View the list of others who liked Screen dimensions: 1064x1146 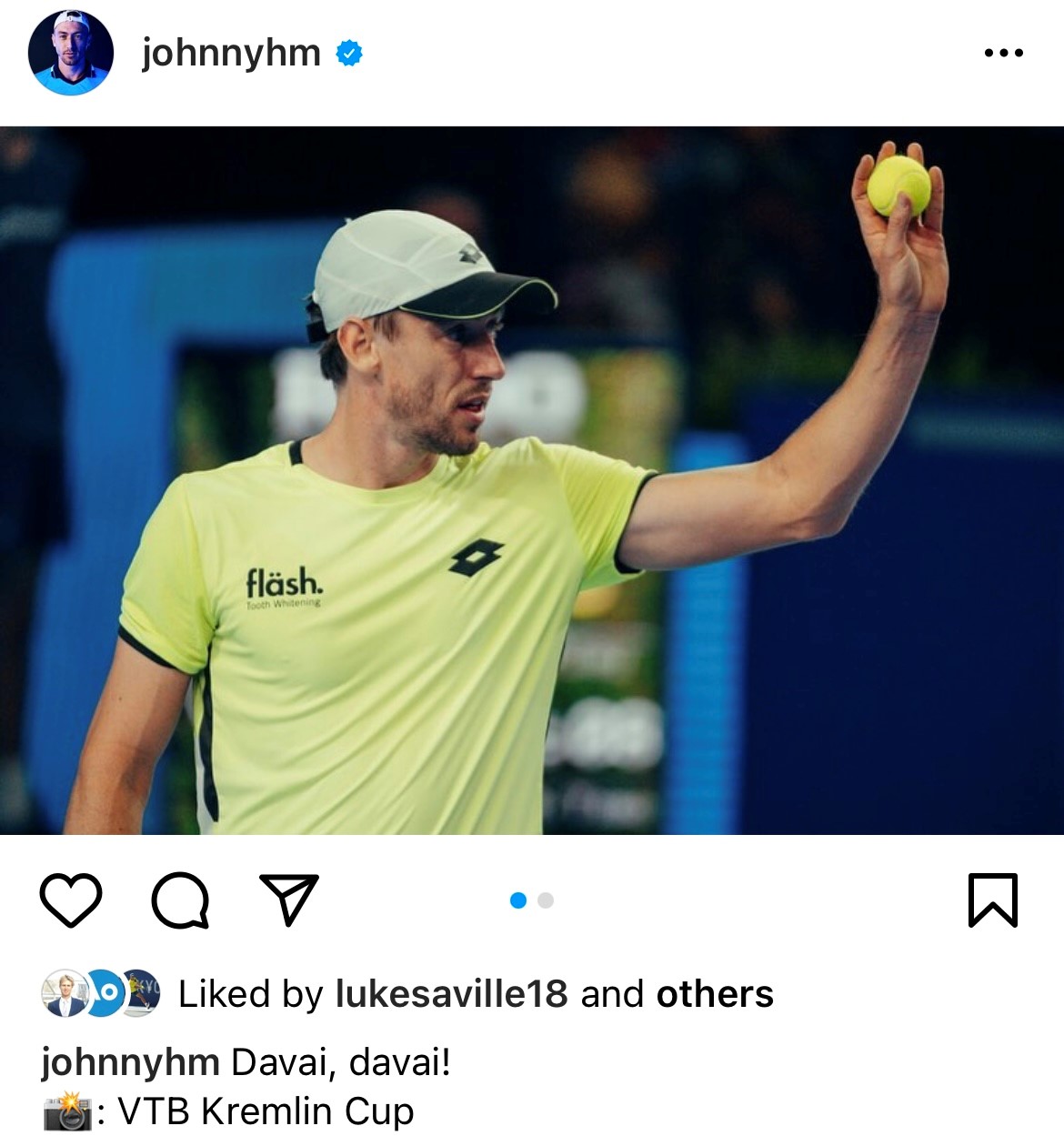coord(715,994)
